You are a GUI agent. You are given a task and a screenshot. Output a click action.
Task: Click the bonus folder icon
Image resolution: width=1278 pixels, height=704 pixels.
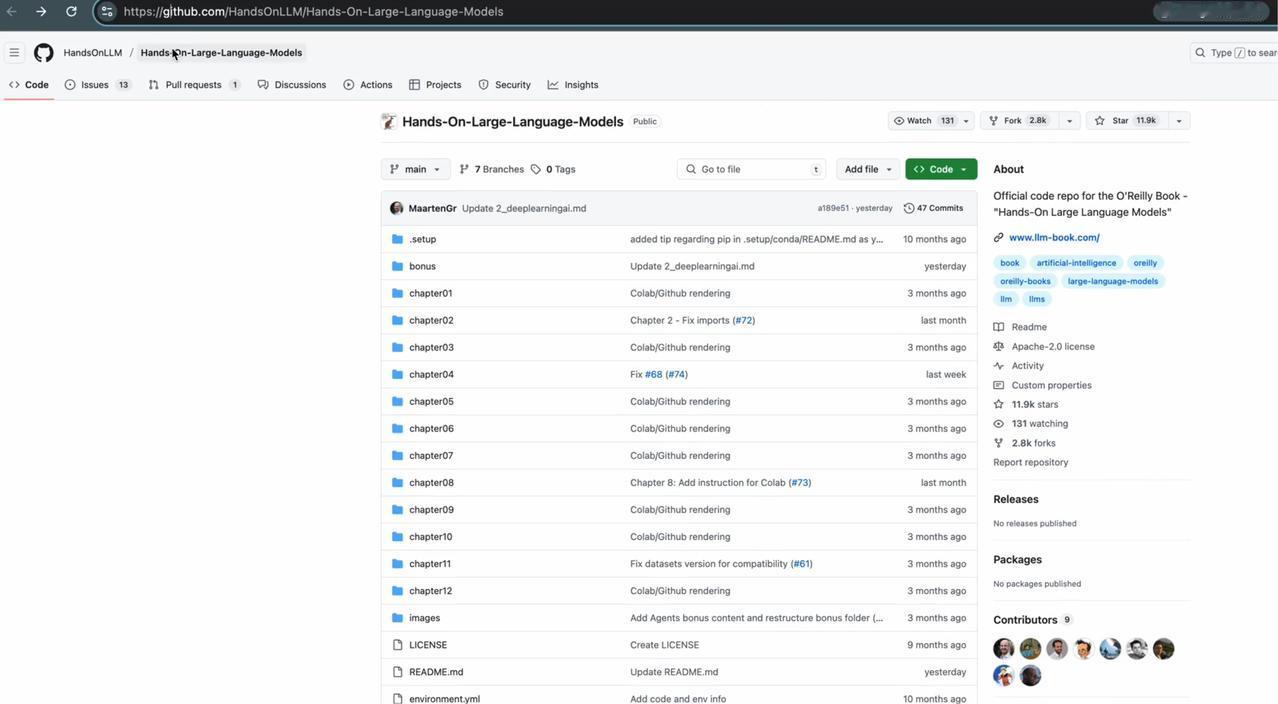click(397, 266)
